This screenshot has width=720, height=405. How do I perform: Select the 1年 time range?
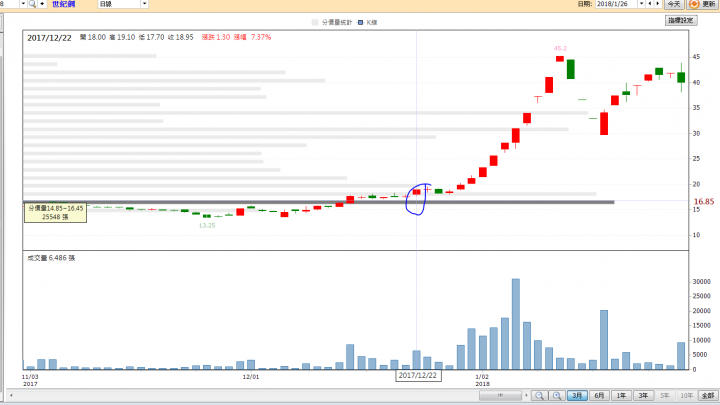point(621,395)
